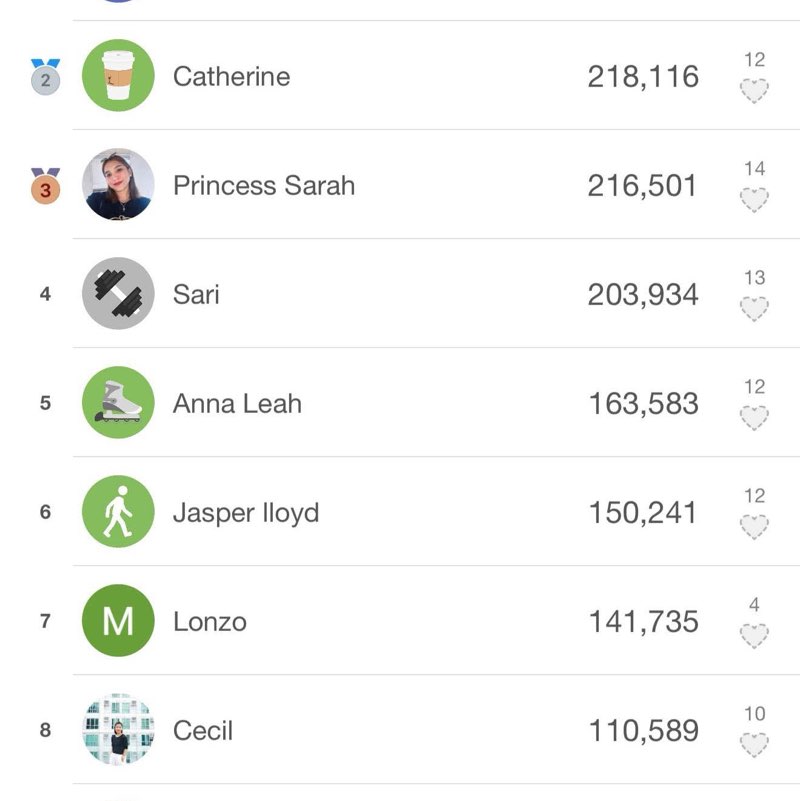Cheer Jasper lloyd using the heart
The image size is (800, 801).
(x=754, y=527)
